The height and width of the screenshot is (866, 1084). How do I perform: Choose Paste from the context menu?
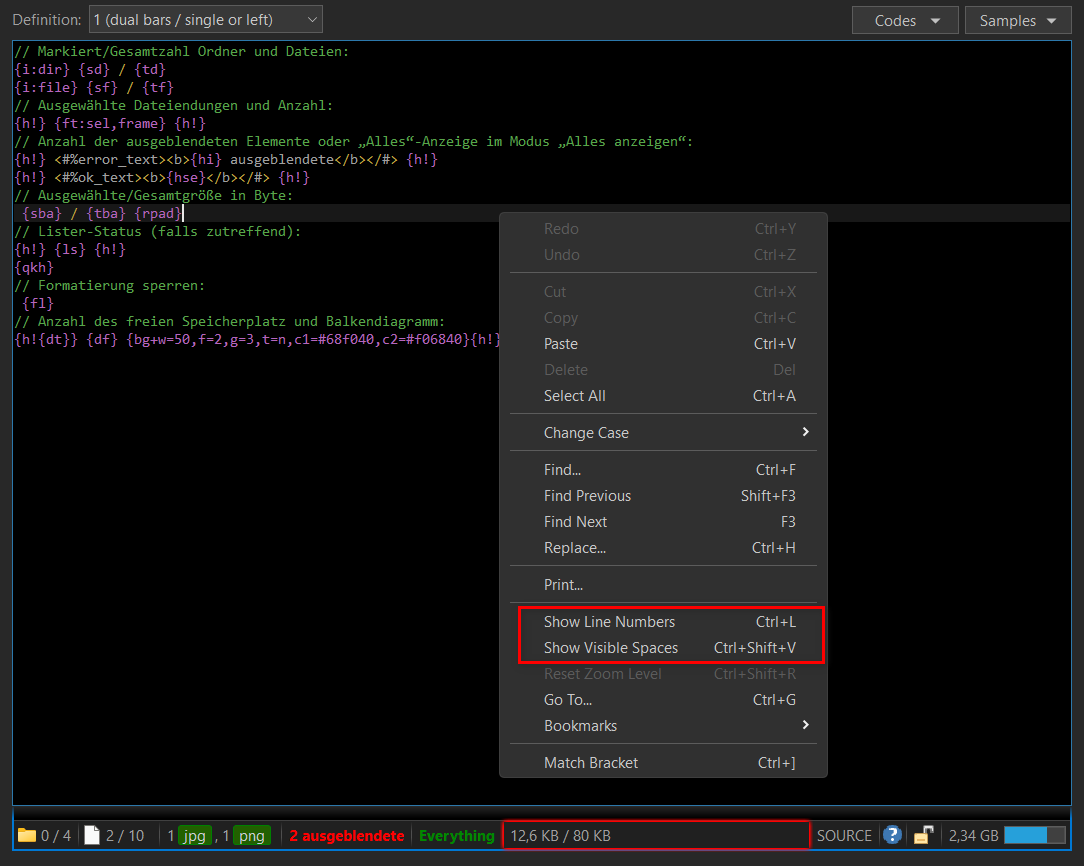[x=663, y=343]
